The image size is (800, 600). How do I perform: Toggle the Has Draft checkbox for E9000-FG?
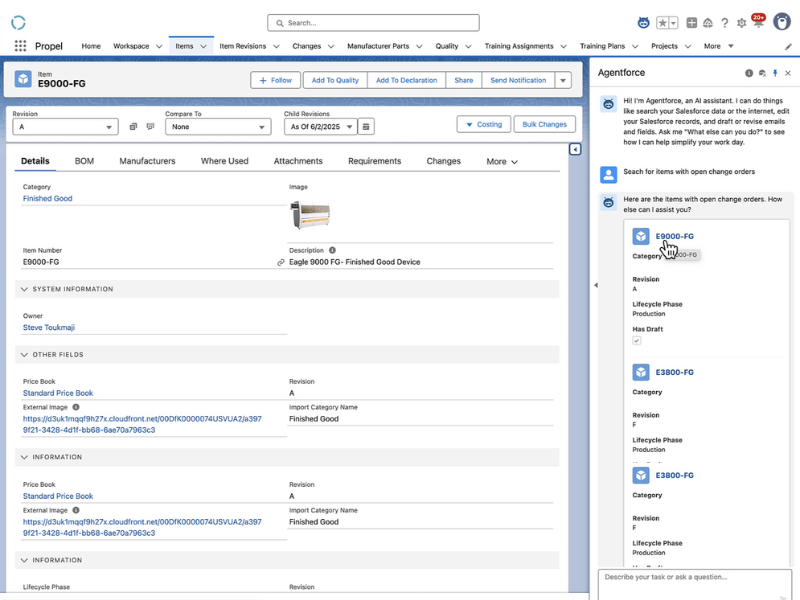pyautogui.click(x=636, y=340)
